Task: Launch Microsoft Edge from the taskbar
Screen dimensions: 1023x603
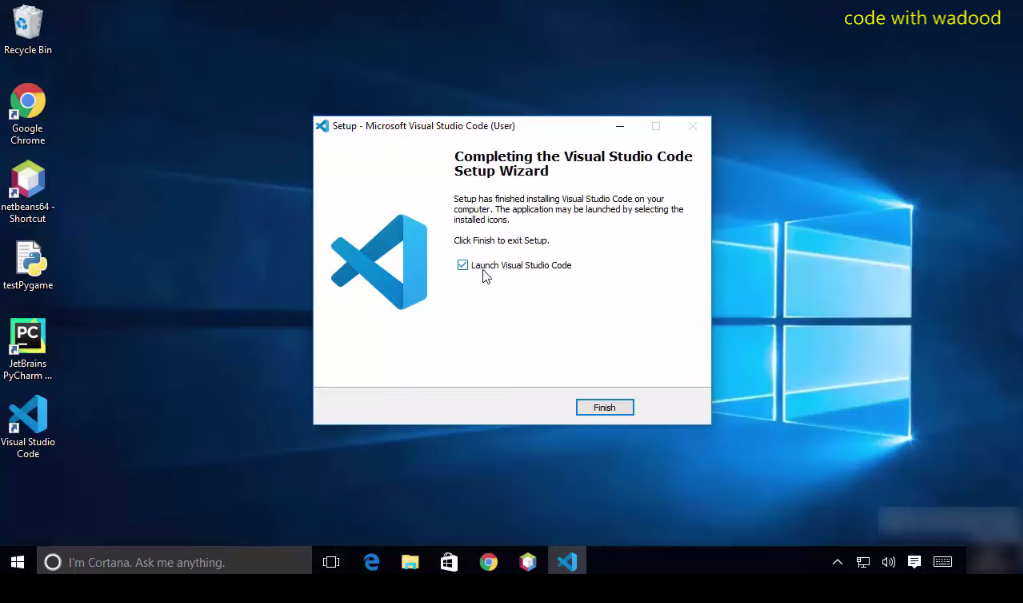Action: 371,562
